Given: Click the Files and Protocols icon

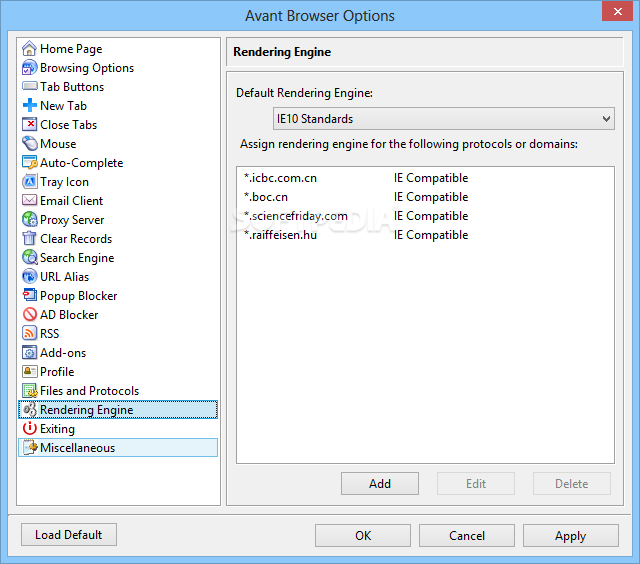Looking at the screenshot, I should (29, 391).
